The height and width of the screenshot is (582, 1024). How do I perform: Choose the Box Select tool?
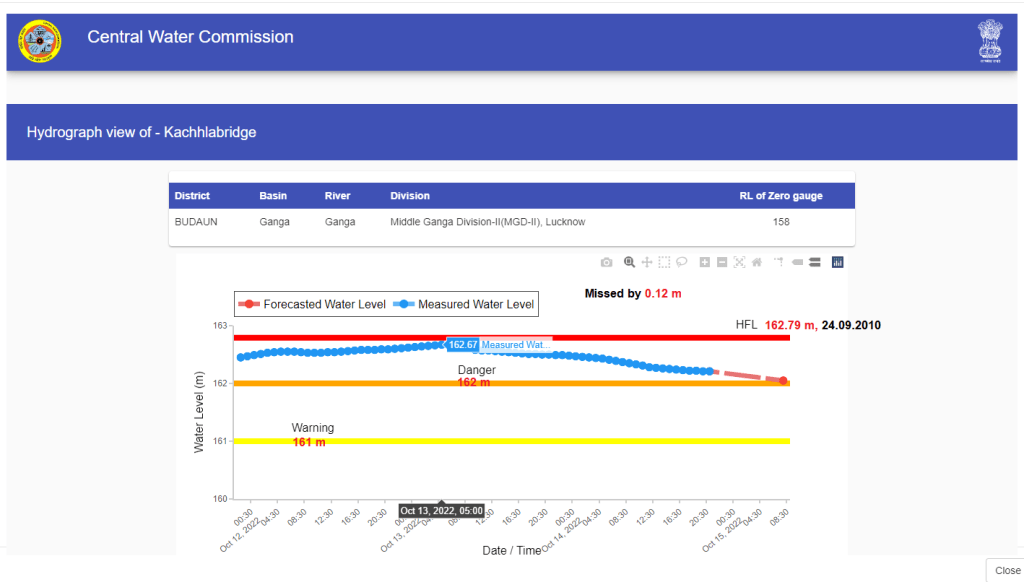click(x=664, y=262)
